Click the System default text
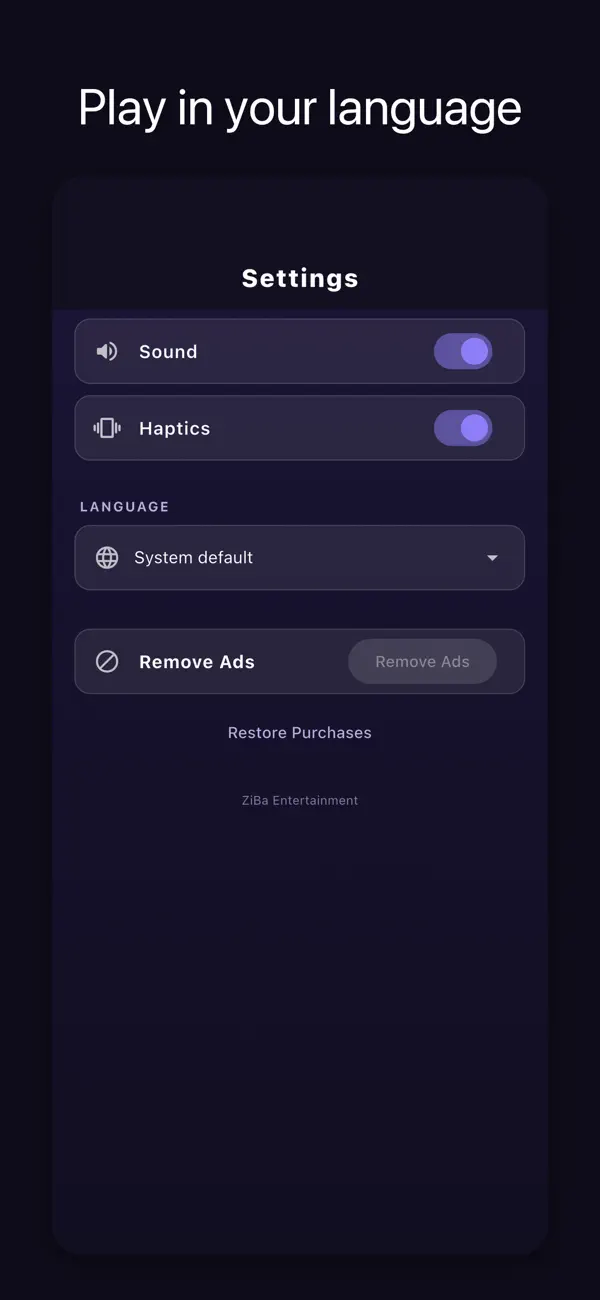 (194, 558)
